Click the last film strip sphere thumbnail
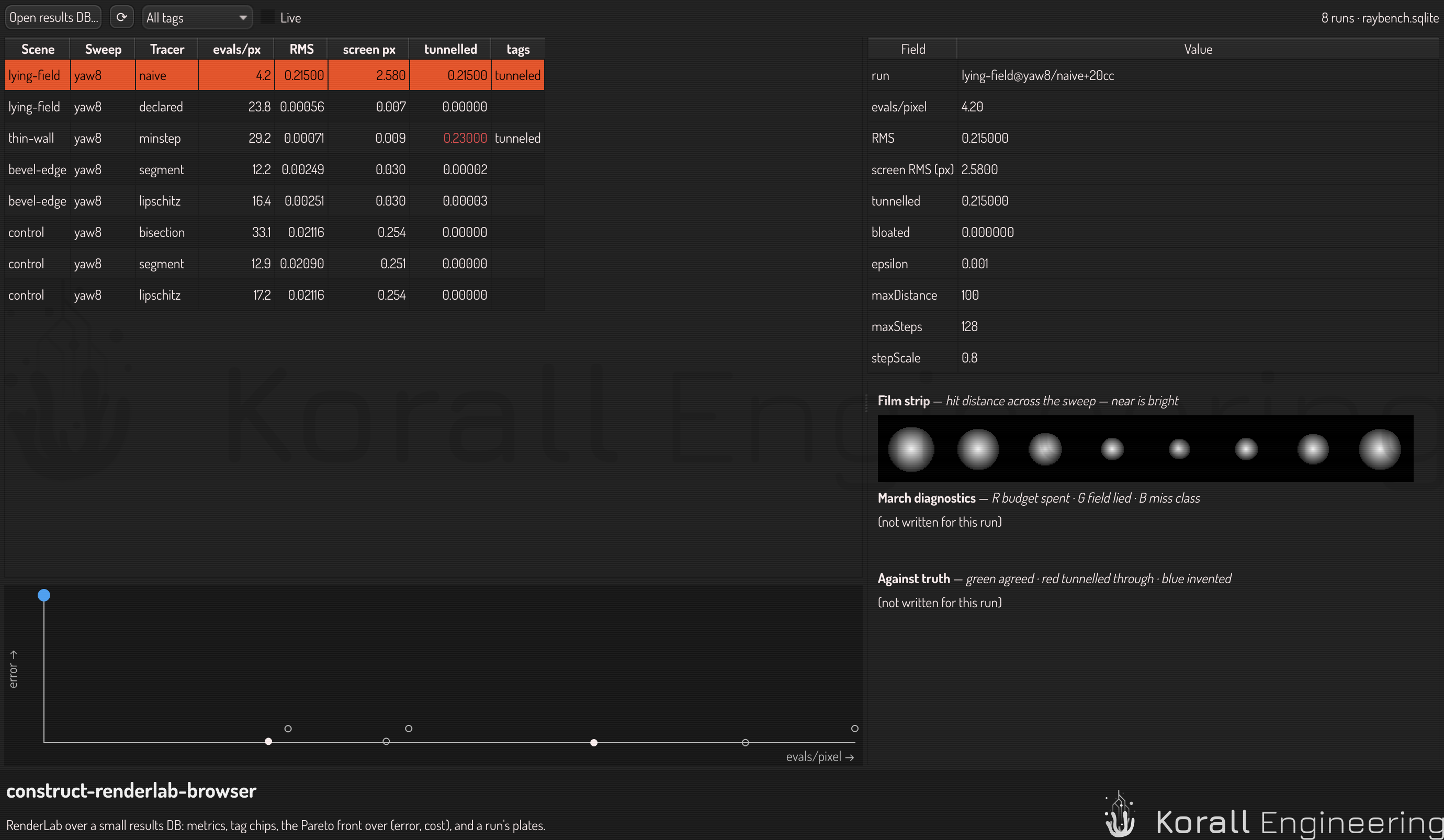Screen dimensions: 1444x840 point(1380,449)
